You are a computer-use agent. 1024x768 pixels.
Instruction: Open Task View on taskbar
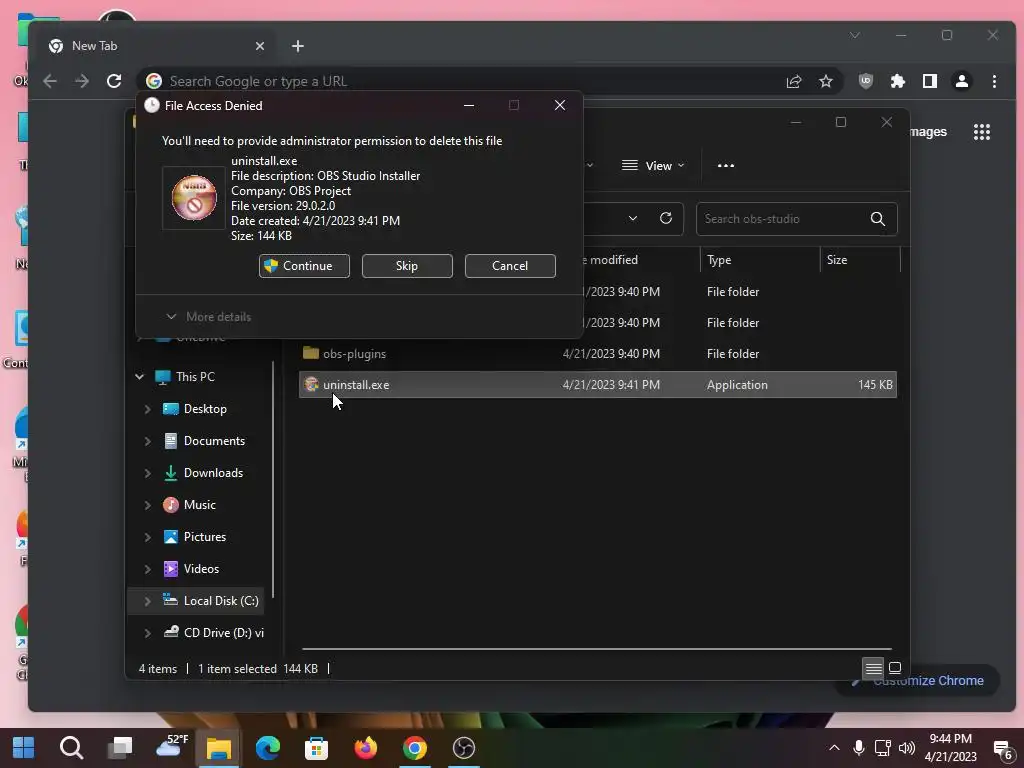(120, 748)
